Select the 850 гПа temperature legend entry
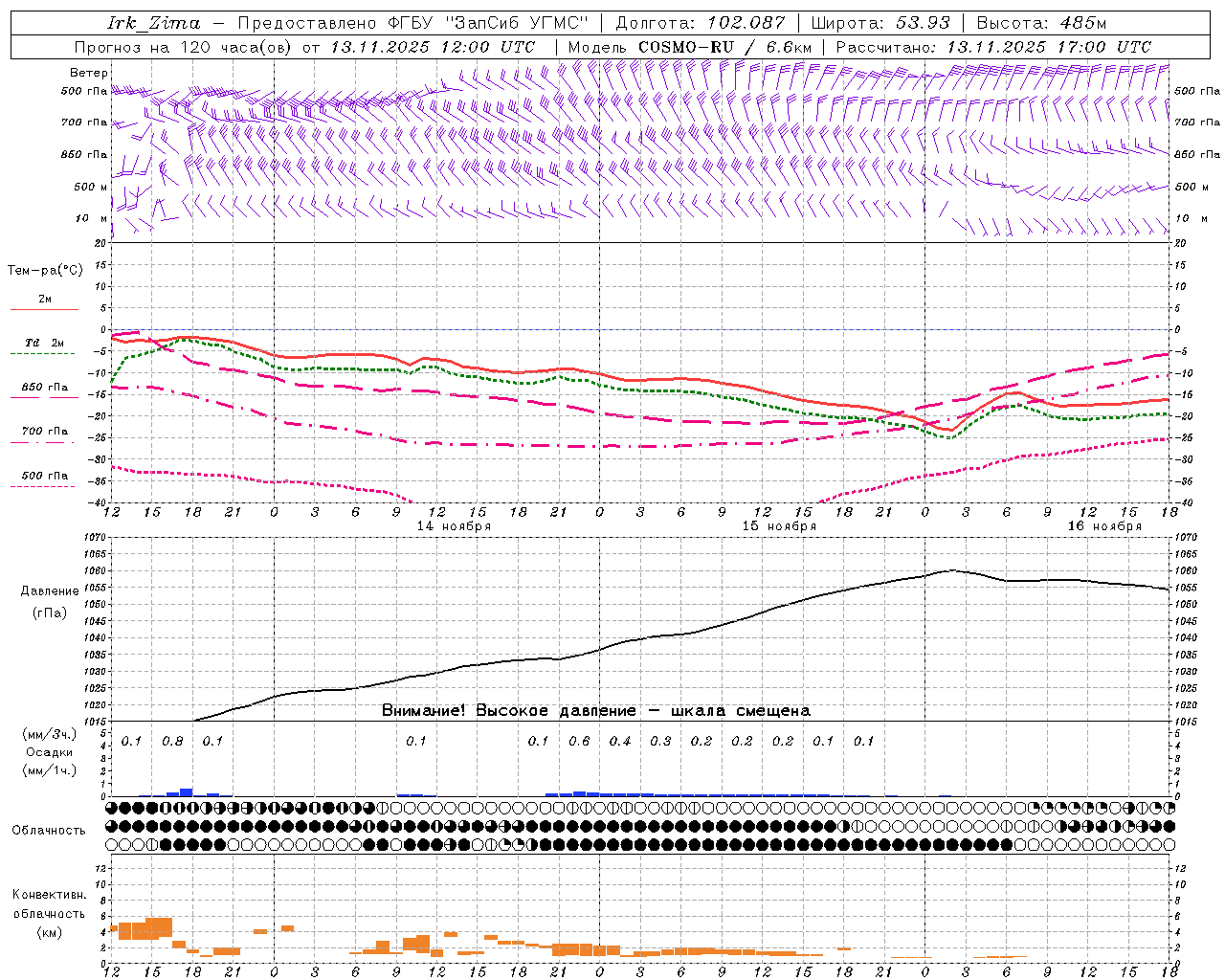The image size is (1225, 980). click(44, 391)
